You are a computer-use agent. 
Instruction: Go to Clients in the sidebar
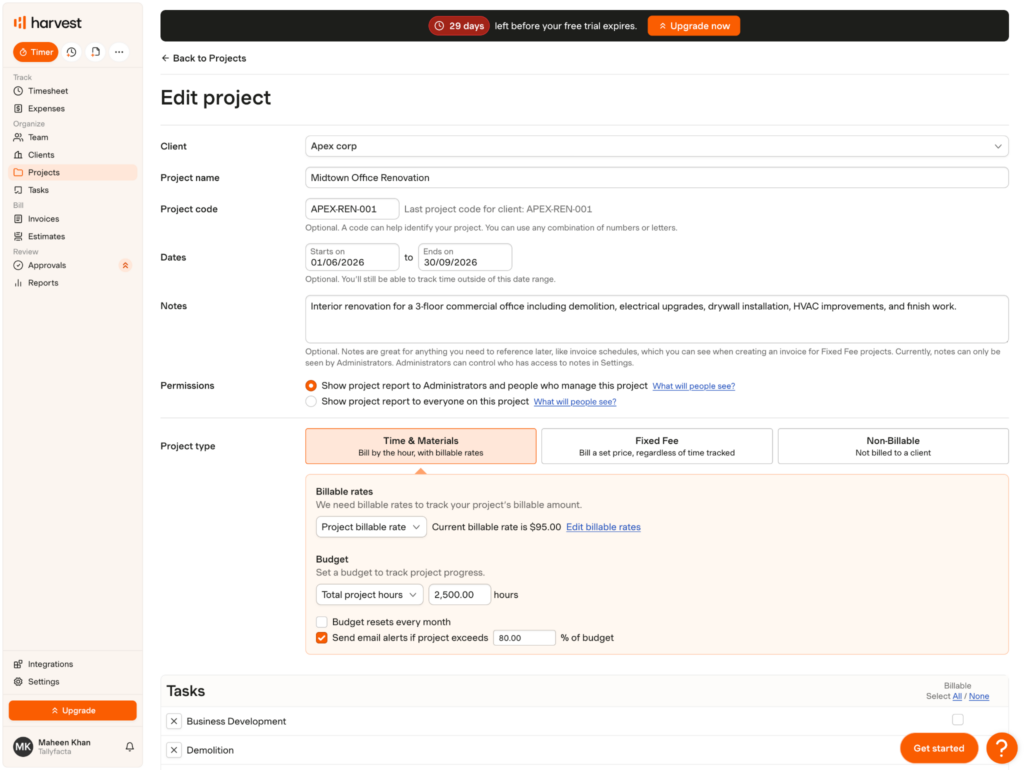coord(73,155)
